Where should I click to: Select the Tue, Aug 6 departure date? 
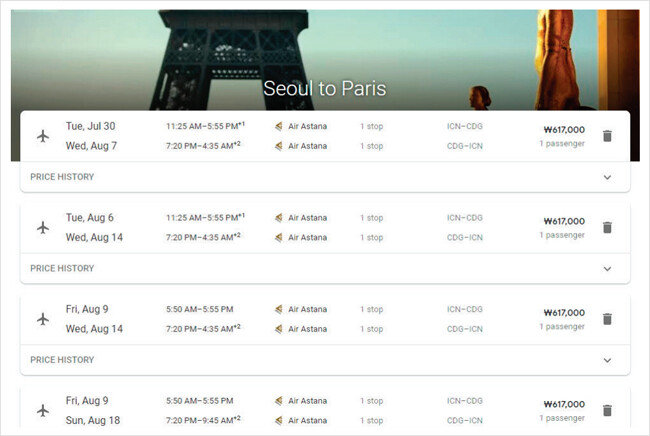click(90, 218)
